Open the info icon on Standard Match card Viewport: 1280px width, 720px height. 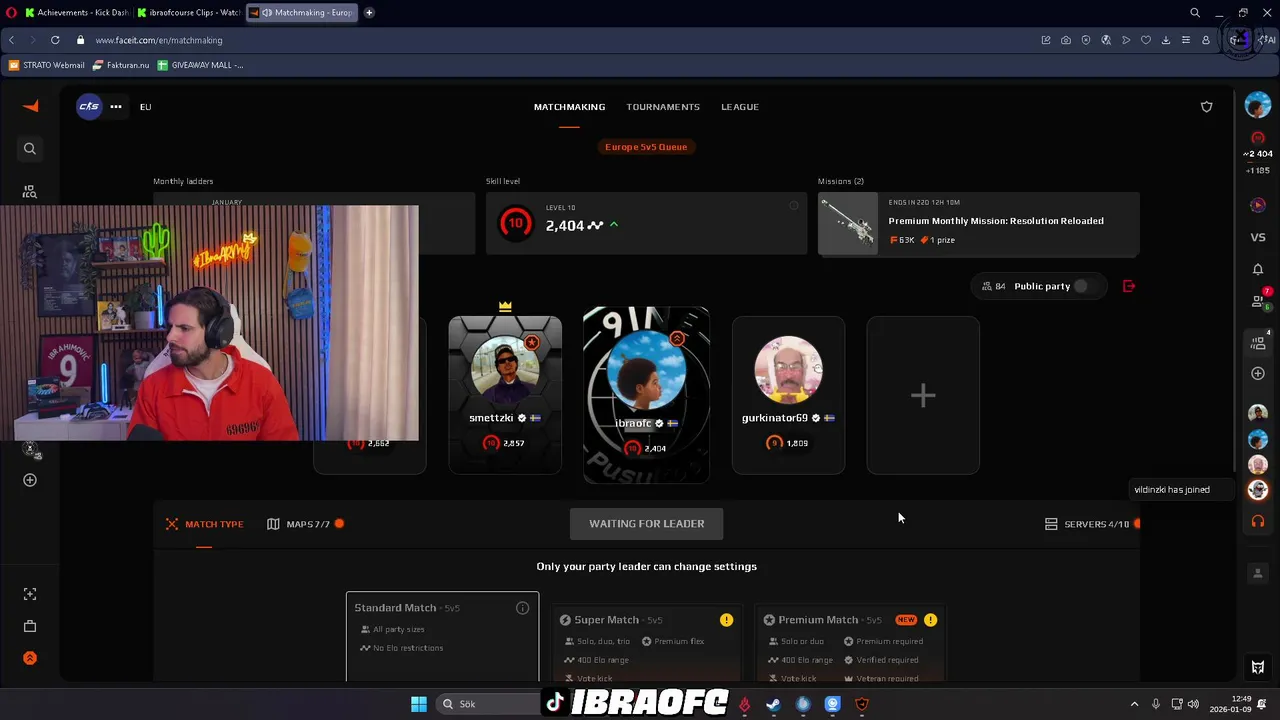pos(522,608)
